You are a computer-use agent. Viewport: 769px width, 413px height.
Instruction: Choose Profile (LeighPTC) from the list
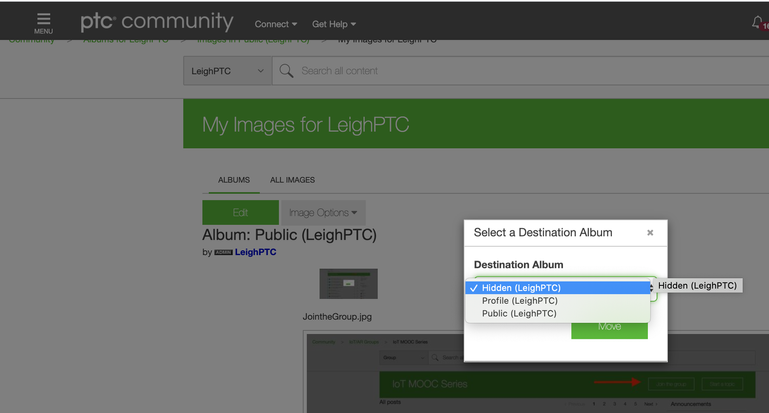pos(519,301)
